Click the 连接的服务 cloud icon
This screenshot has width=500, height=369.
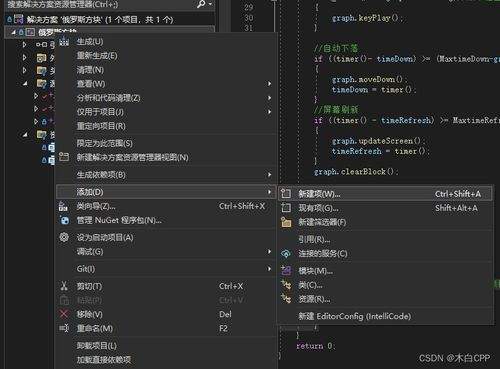[x=286, y=254]
